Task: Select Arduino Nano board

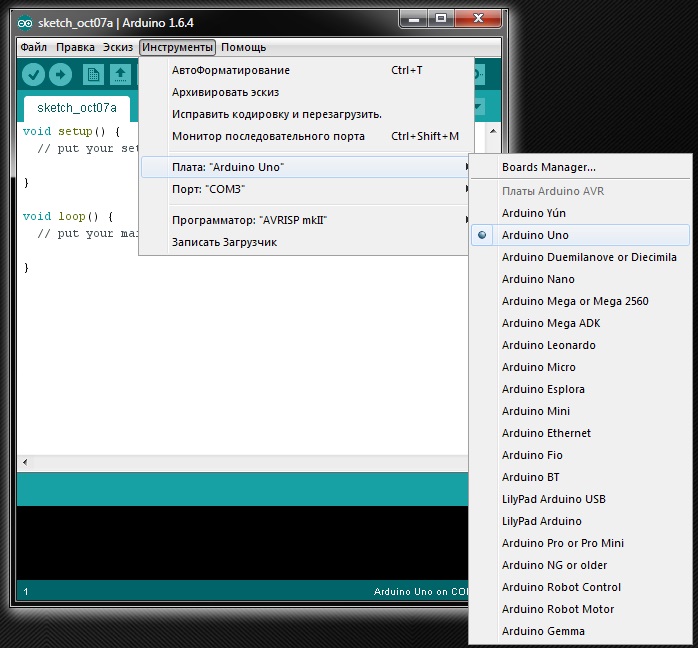Action: point(580,279)
